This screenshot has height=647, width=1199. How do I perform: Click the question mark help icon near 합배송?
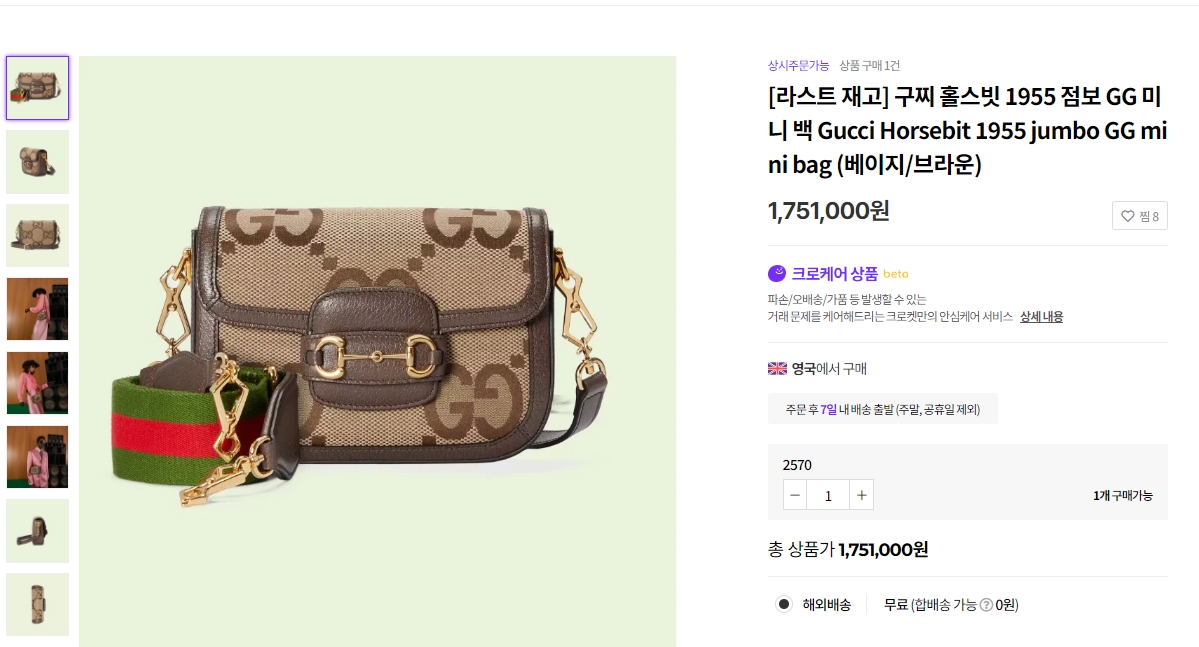pyautogui.click(x=986, y=605)
